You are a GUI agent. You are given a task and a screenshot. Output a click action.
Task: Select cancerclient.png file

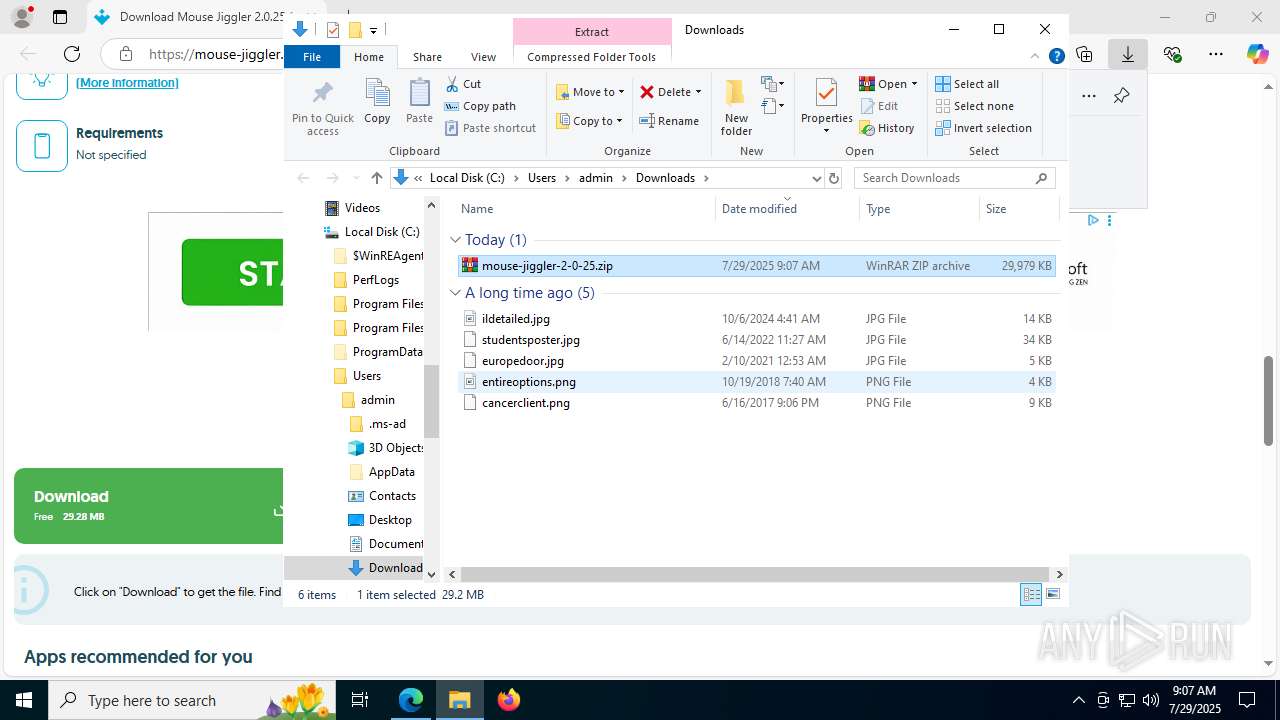(x=756, y=403)
